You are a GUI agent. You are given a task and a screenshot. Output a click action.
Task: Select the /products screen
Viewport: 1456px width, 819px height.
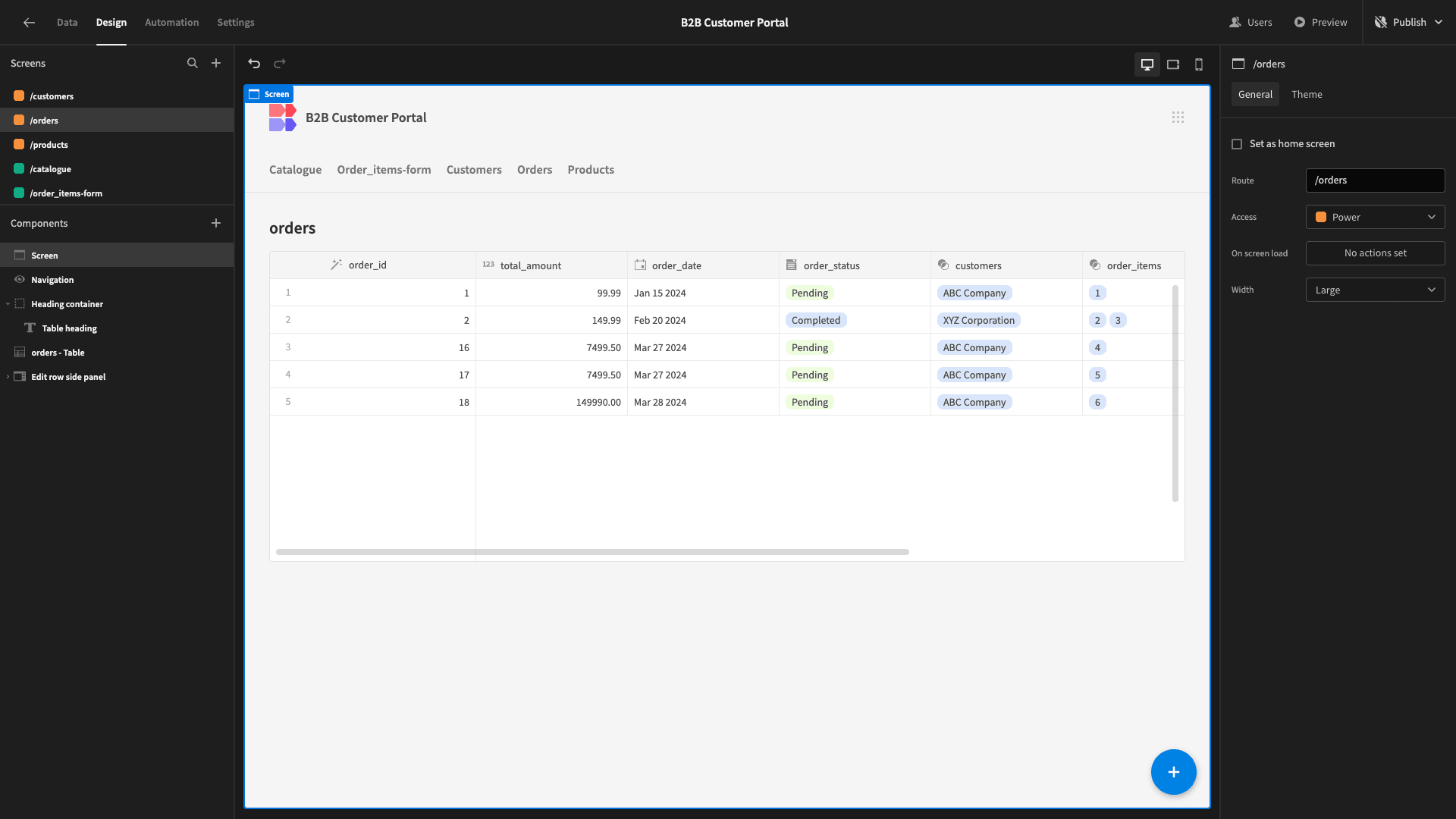click(x=117, y=145)
